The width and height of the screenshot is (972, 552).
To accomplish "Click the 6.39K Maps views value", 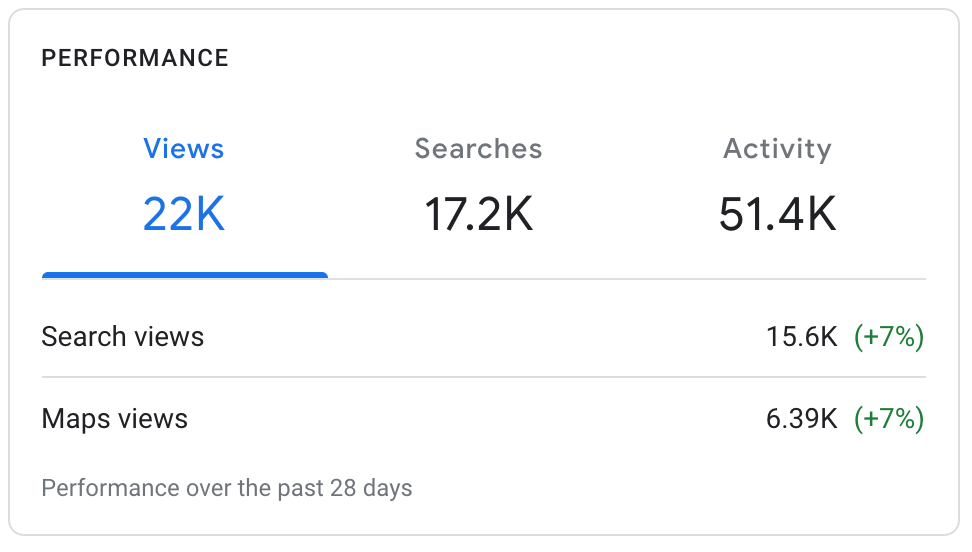I will (801, 418).
